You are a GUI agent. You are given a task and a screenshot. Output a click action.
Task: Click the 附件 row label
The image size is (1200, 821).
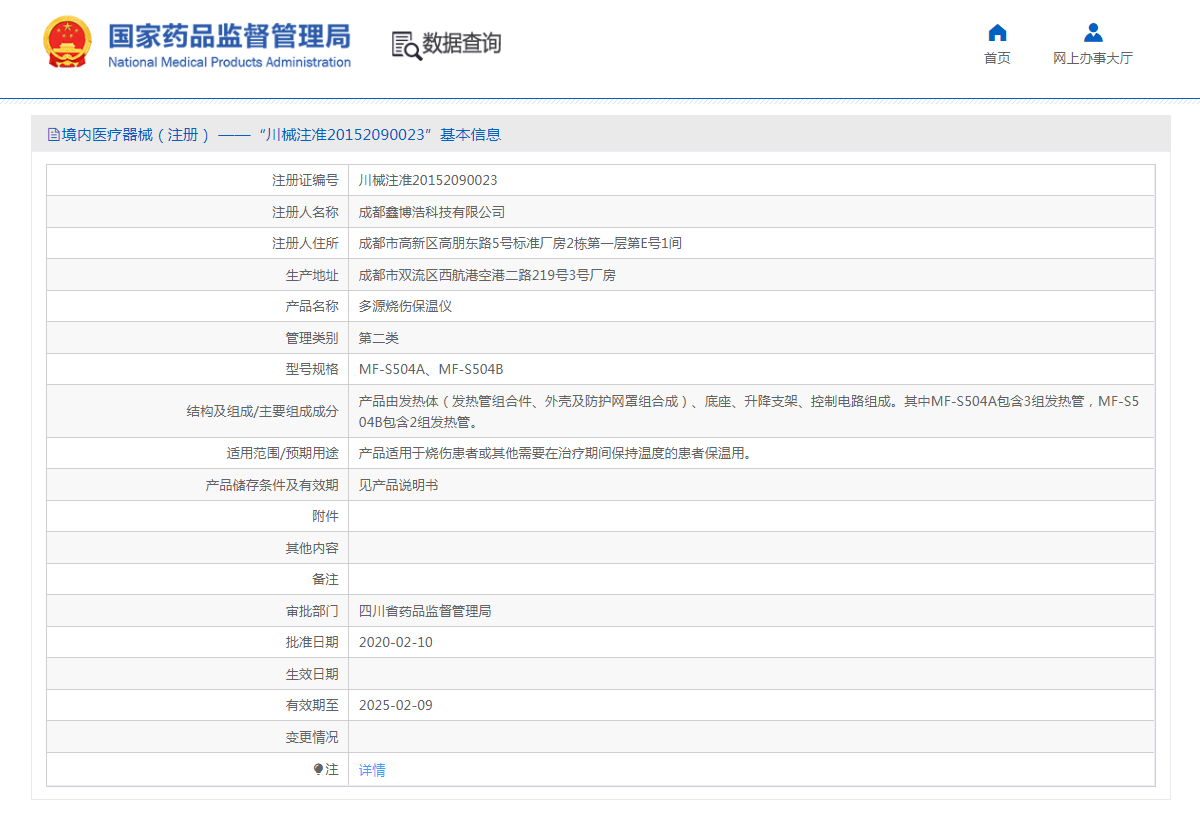[x=325, y=516]
